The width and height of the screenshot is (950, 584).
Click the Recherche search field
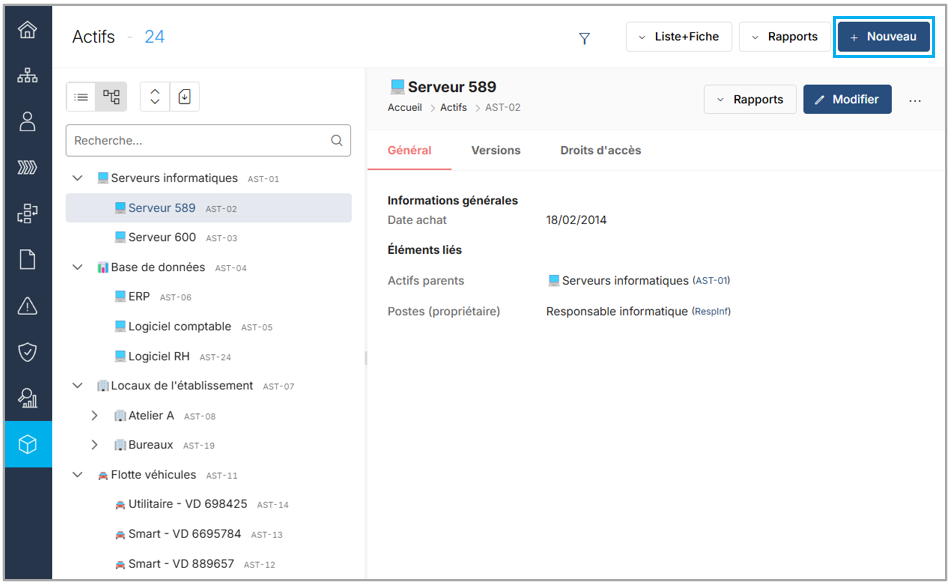coord(200,141)
